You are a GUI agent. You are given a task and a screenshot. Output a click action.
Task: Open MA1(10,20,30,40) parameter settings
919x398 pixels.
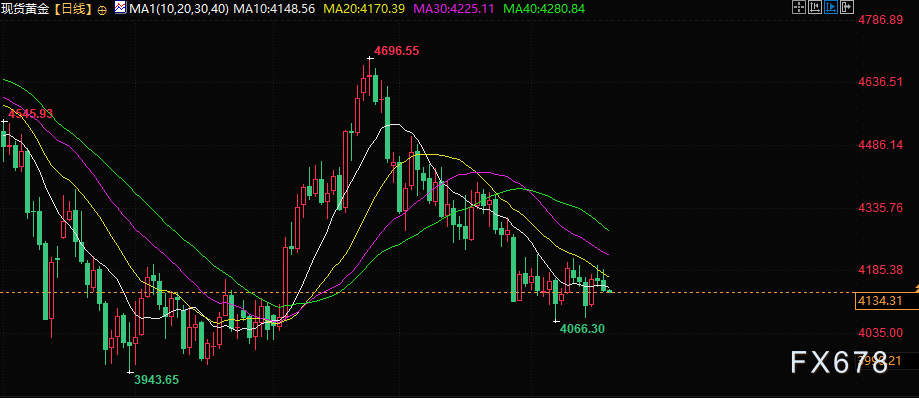179,9
